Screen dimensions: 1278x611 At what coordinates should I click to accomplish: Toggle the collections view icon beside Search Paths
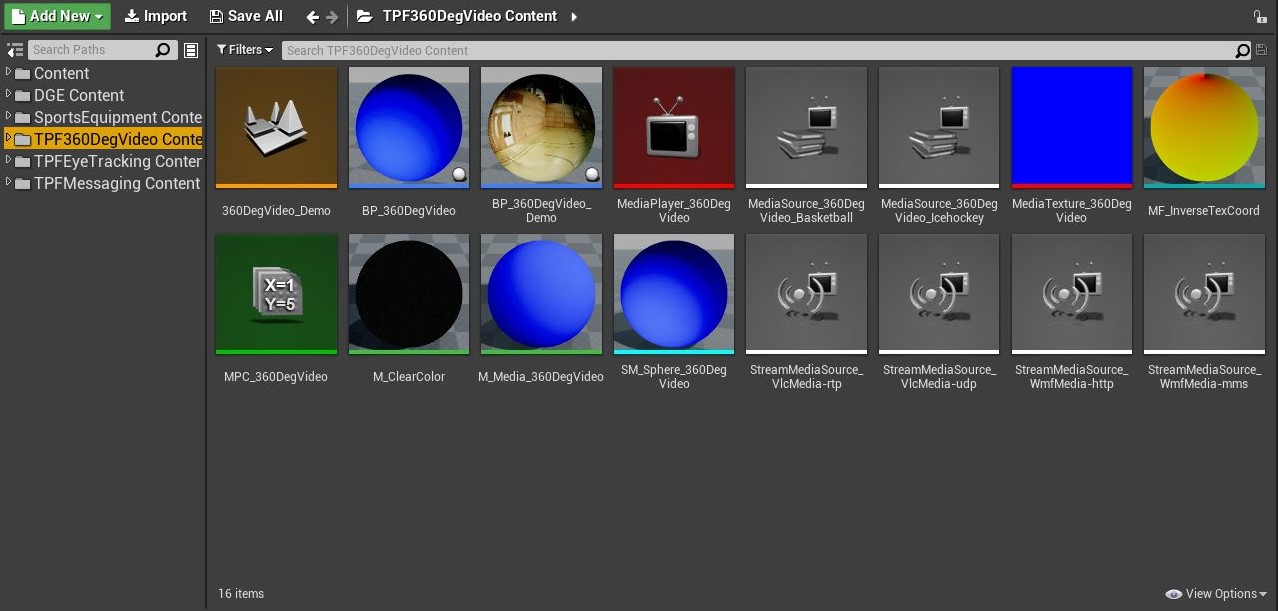(x=191, y=50)
